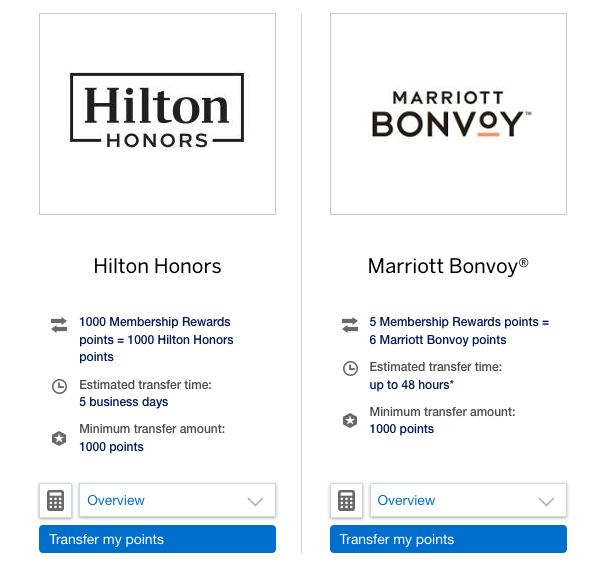The width and height of the screenshot is (602, 586).
Task: Click the Hilton Honors program title
Action: coord(157,266)
